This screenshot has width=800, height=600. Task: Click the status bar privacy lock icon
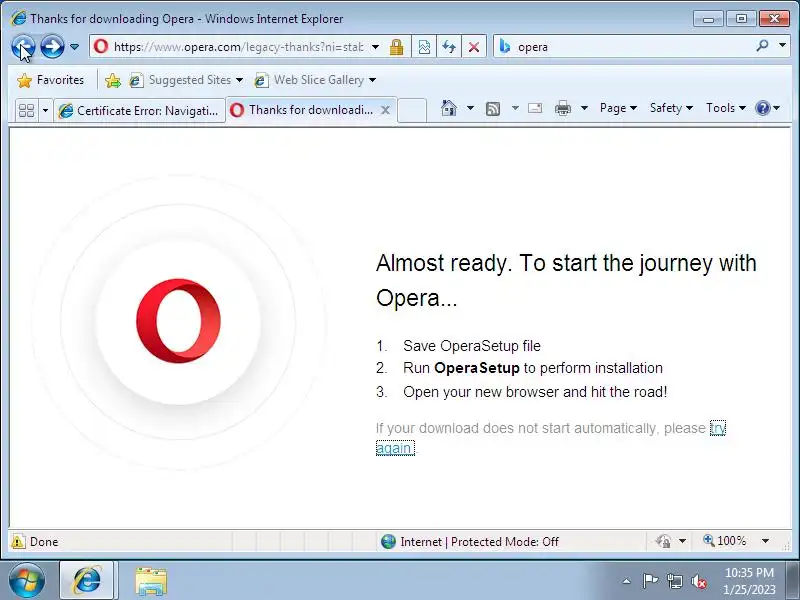tap(663, 541)
